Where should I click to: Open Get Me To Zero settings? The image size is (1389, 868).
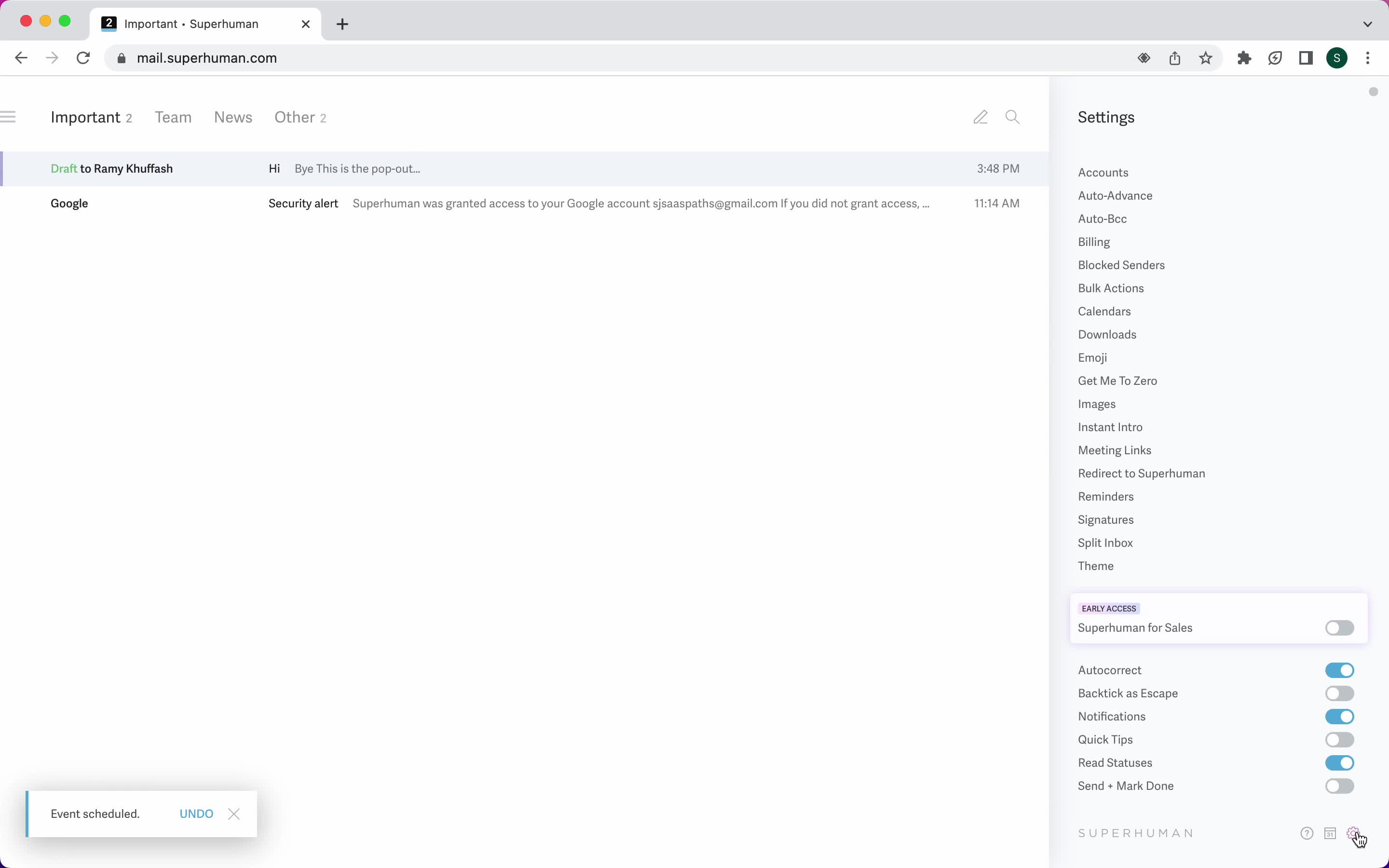click(x=1117, y=380)
